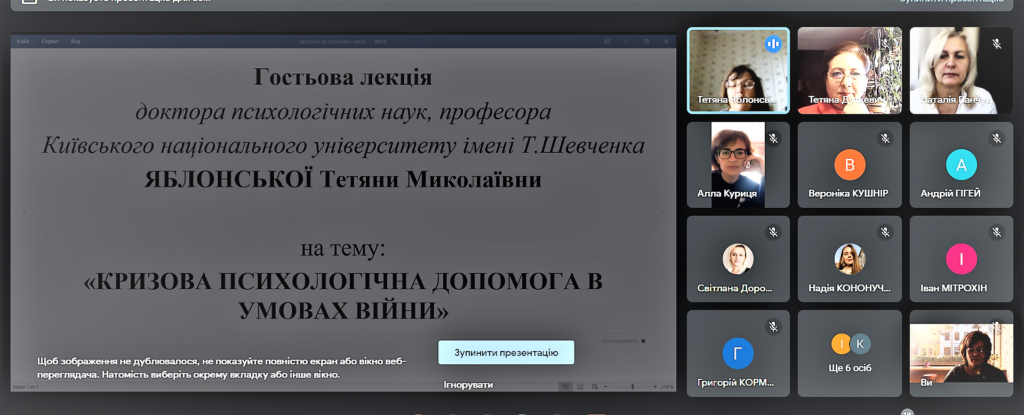Click the 'Зупинити презентацію' button
Image resolution: width=1024 pixels, height=415 pixels.
coord(506,352)
